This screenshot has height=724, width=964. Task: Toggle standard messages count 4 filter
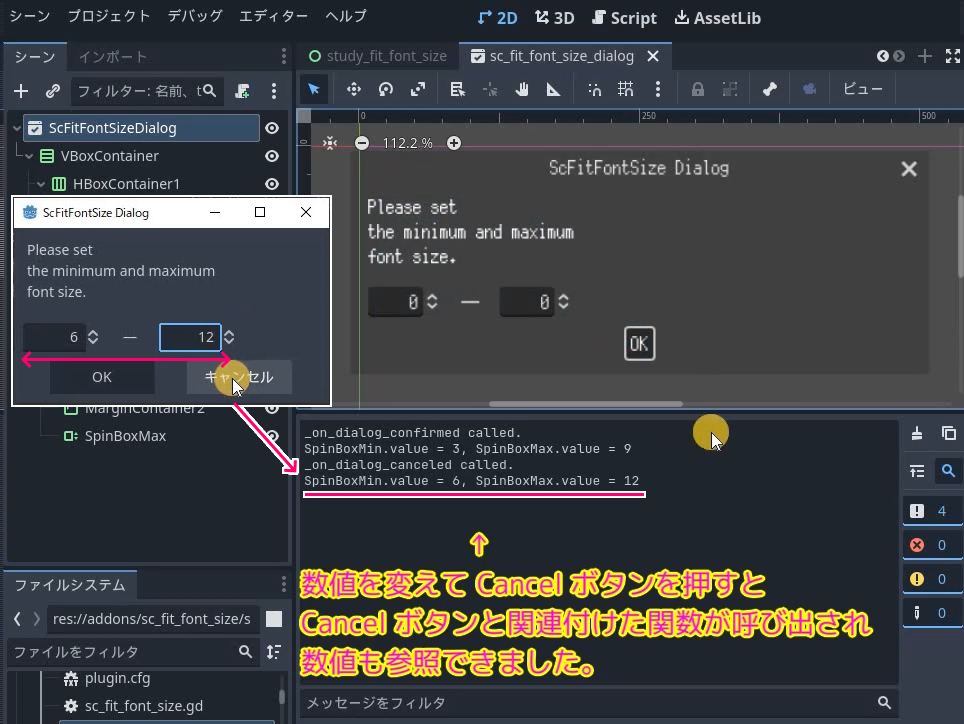point(932,511)
